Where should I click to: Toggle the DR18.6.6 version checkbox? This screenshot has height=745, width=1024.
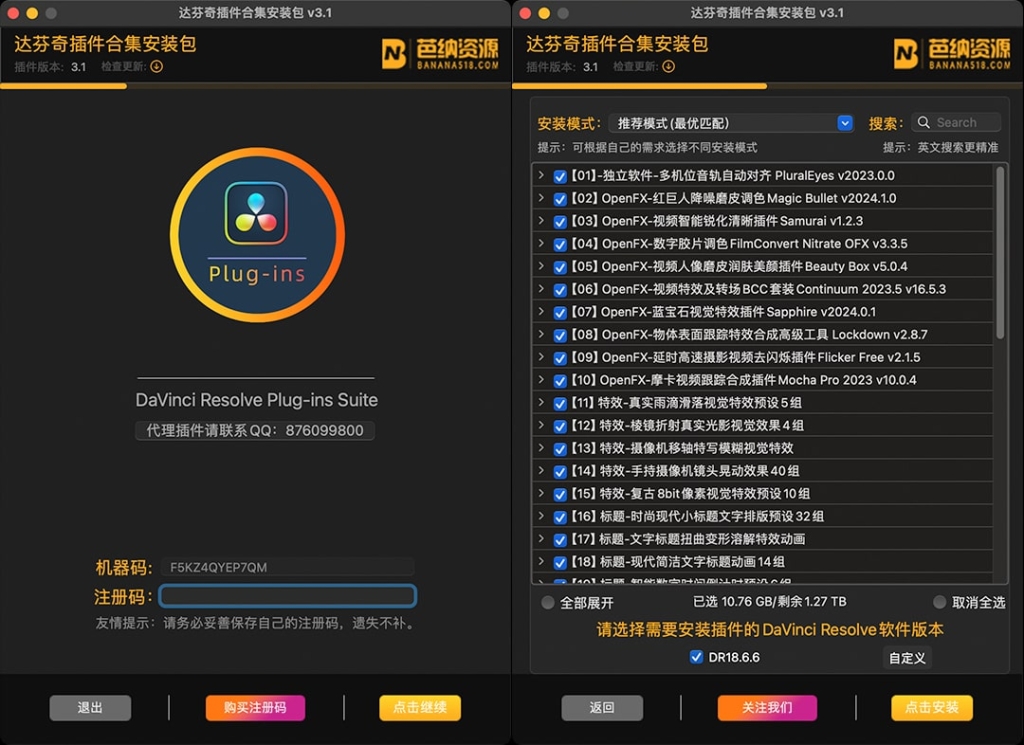[x=696, y=657]
